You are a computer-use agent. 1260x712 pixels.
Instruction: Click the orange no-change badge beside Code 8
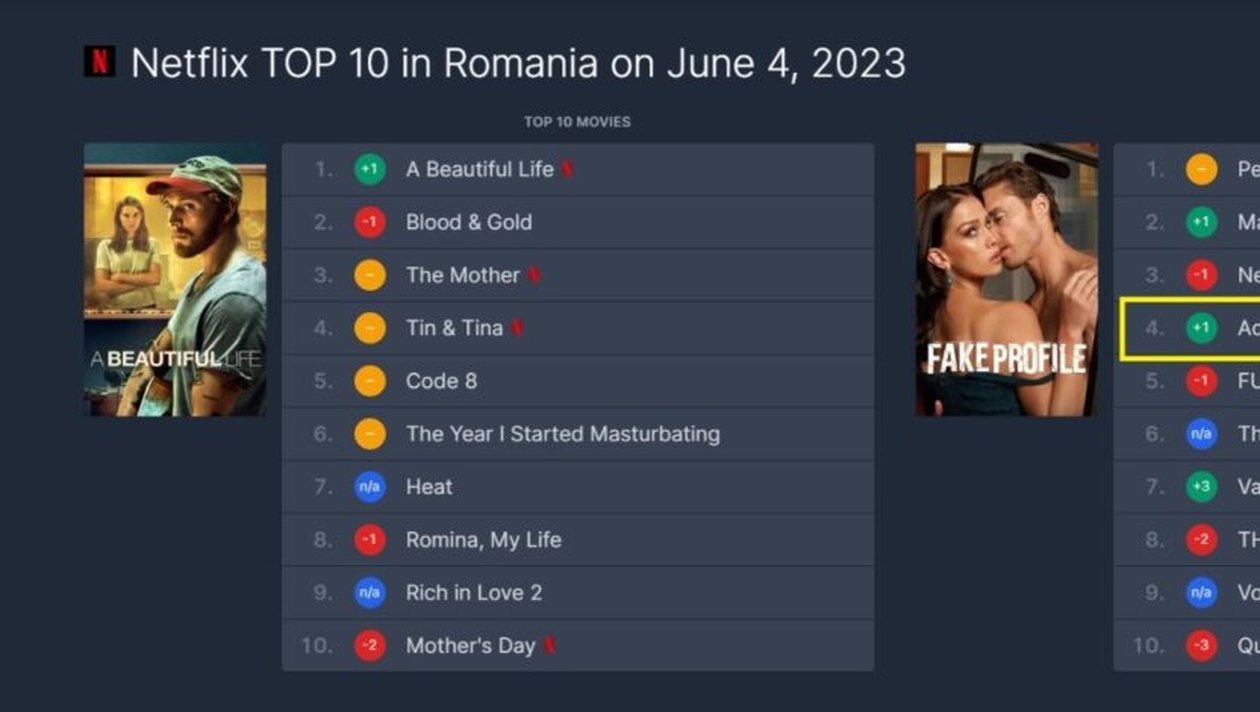click(370, 381)
